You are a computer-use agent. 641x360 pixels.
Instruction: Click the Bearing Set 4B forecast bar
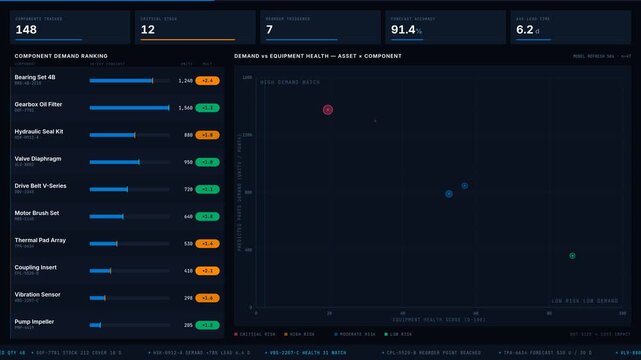tap(129, 81)
